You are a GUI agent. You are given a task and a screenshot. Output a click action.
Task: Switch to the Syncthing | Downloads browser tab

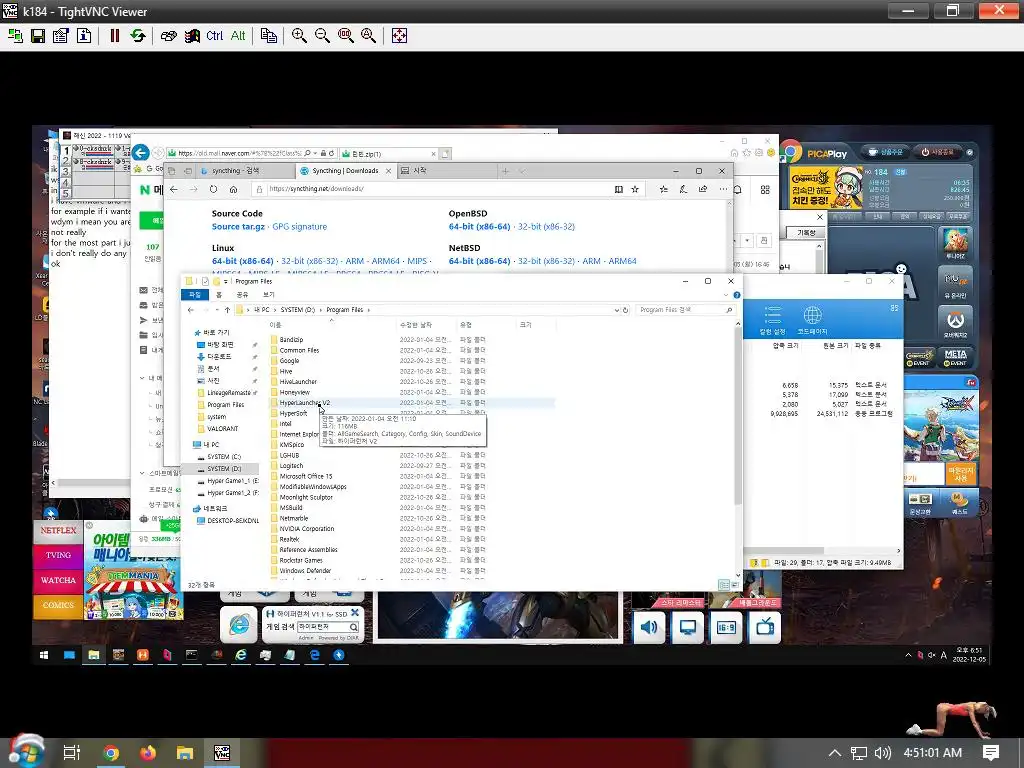(x=345, y=171)
